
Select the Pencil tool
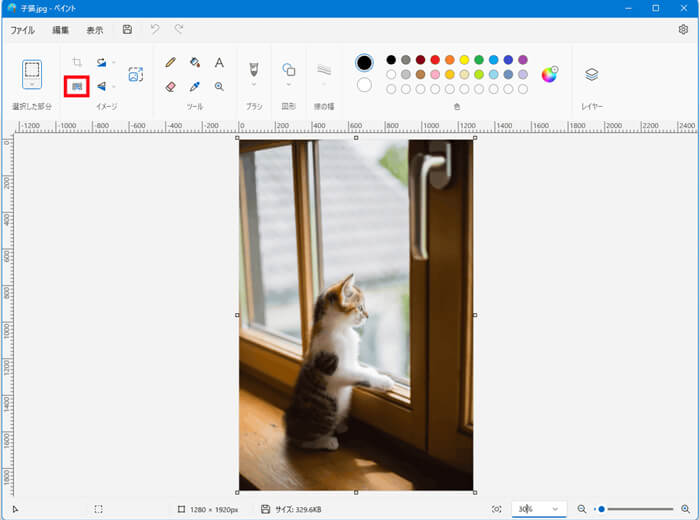coord(170,63)
